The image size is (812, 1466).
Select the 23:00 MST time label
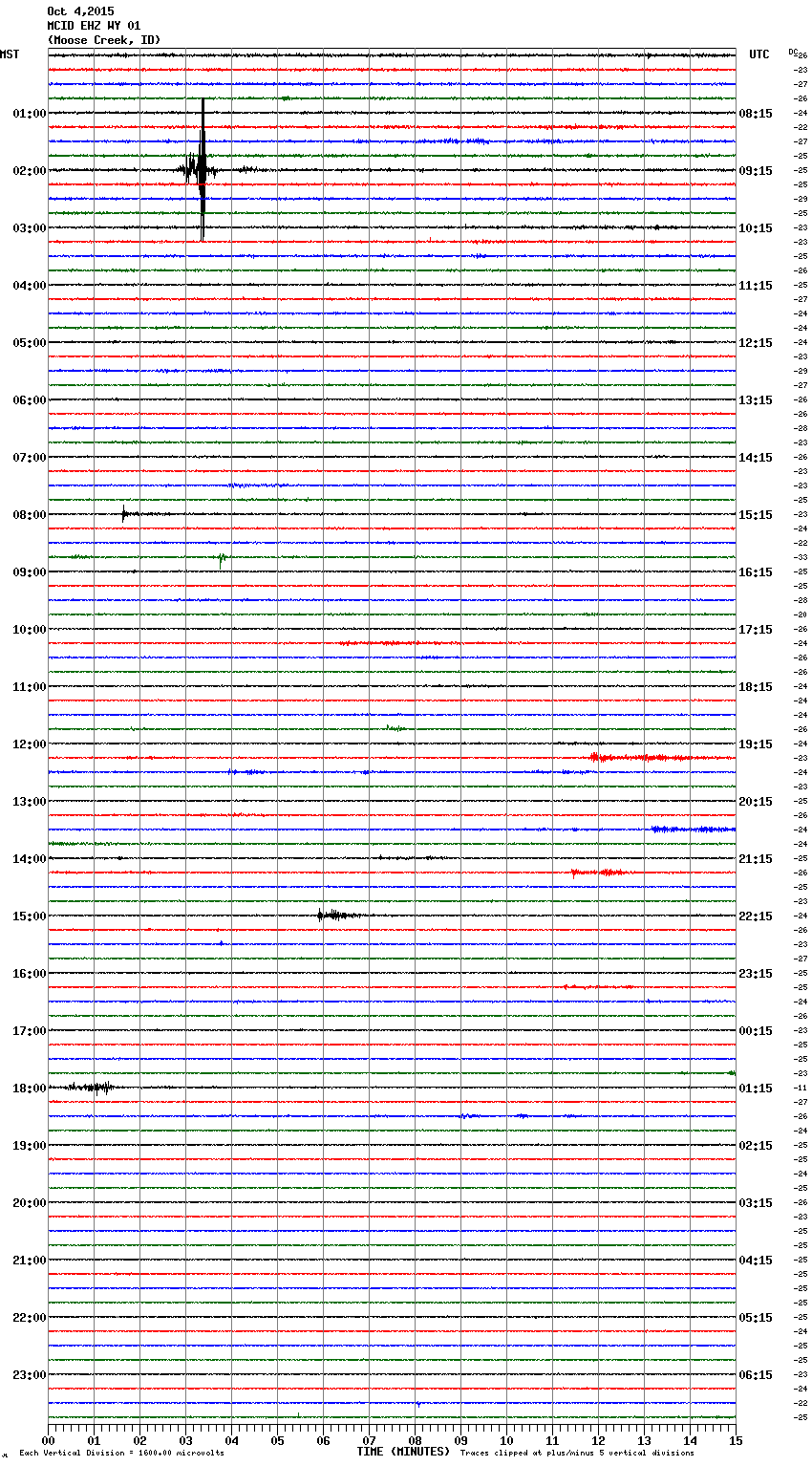pos(29,1375)
